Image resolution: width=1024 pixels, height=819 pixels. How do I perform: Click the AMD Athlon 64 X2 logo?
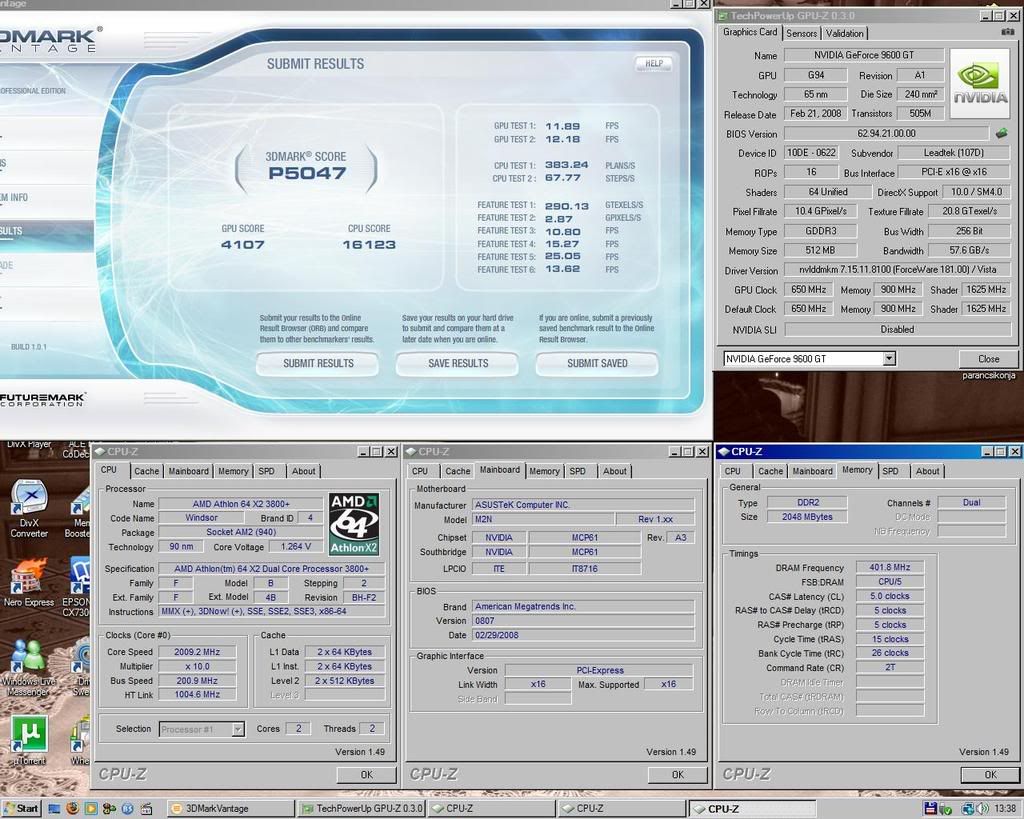(354, 525)
